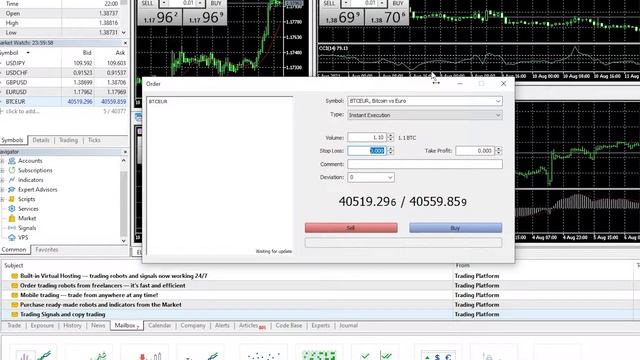The width and height of the screenshot is (640, 360).
Task: Open the Exposure tab in Toolbox
Action: pos(42,326)
